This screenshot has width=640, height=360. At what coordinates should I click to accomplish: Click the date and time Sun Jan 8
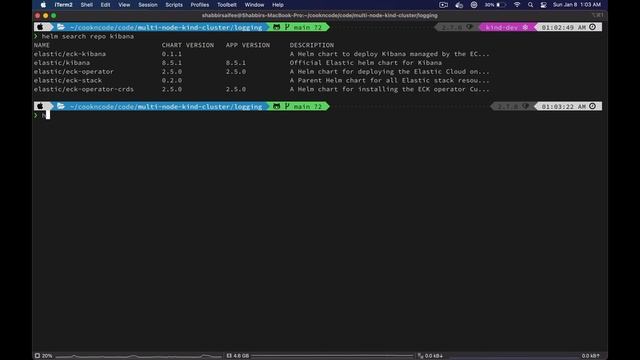577,5
